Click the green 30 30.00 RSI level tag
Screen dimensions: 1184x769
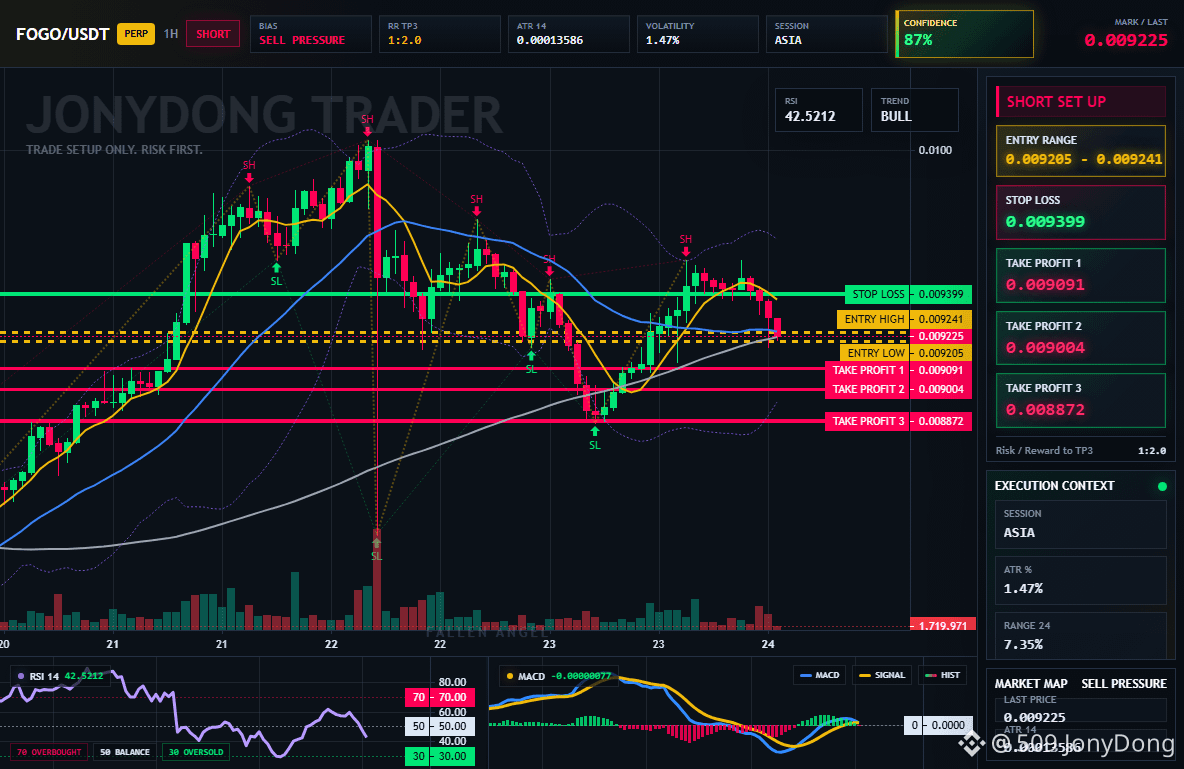(x=440, y=756)
